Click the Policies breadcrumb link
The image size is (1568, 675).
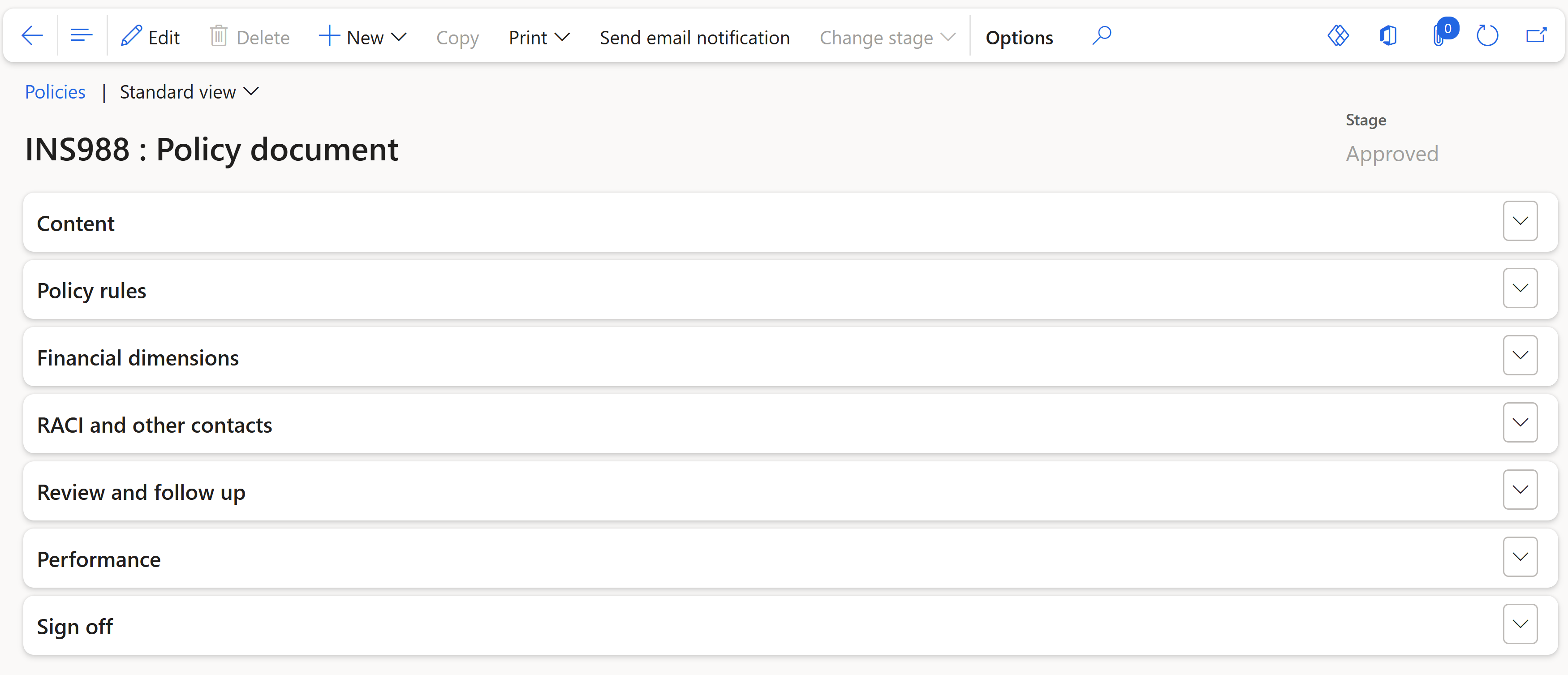(55, 92)
